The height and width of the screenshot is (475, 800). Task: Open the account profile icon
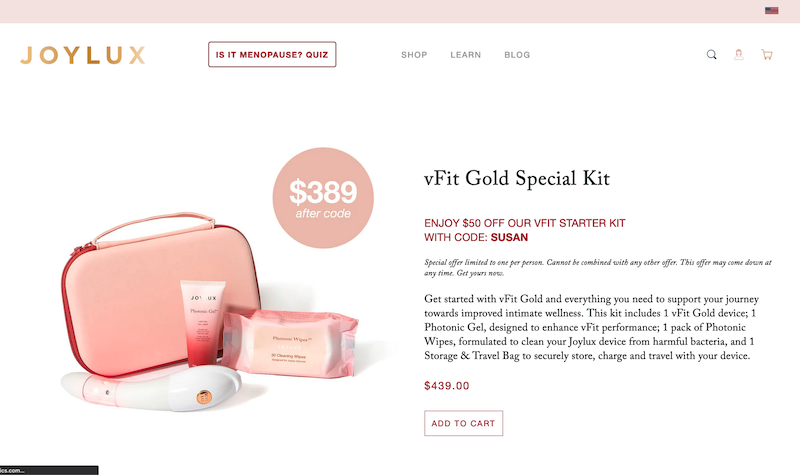pos(738,55)
